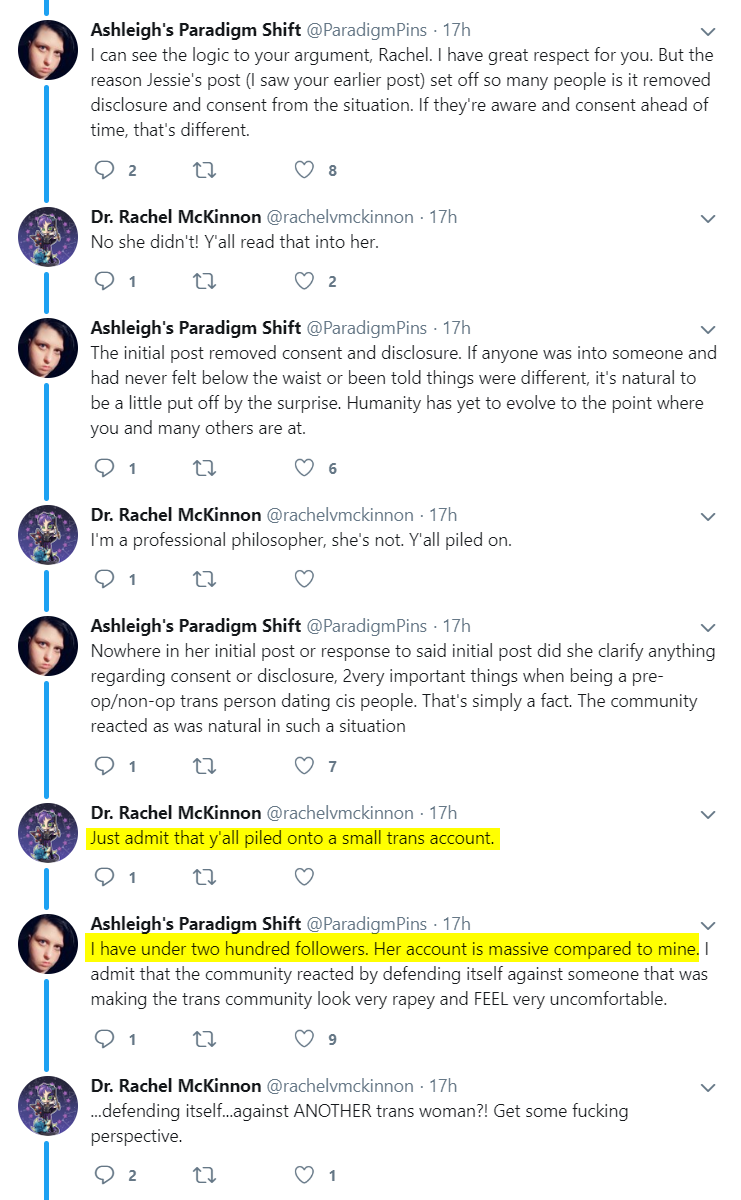Like the tweet with 6 likes
Screen dimensions: 741x1200
click(305, 467)
